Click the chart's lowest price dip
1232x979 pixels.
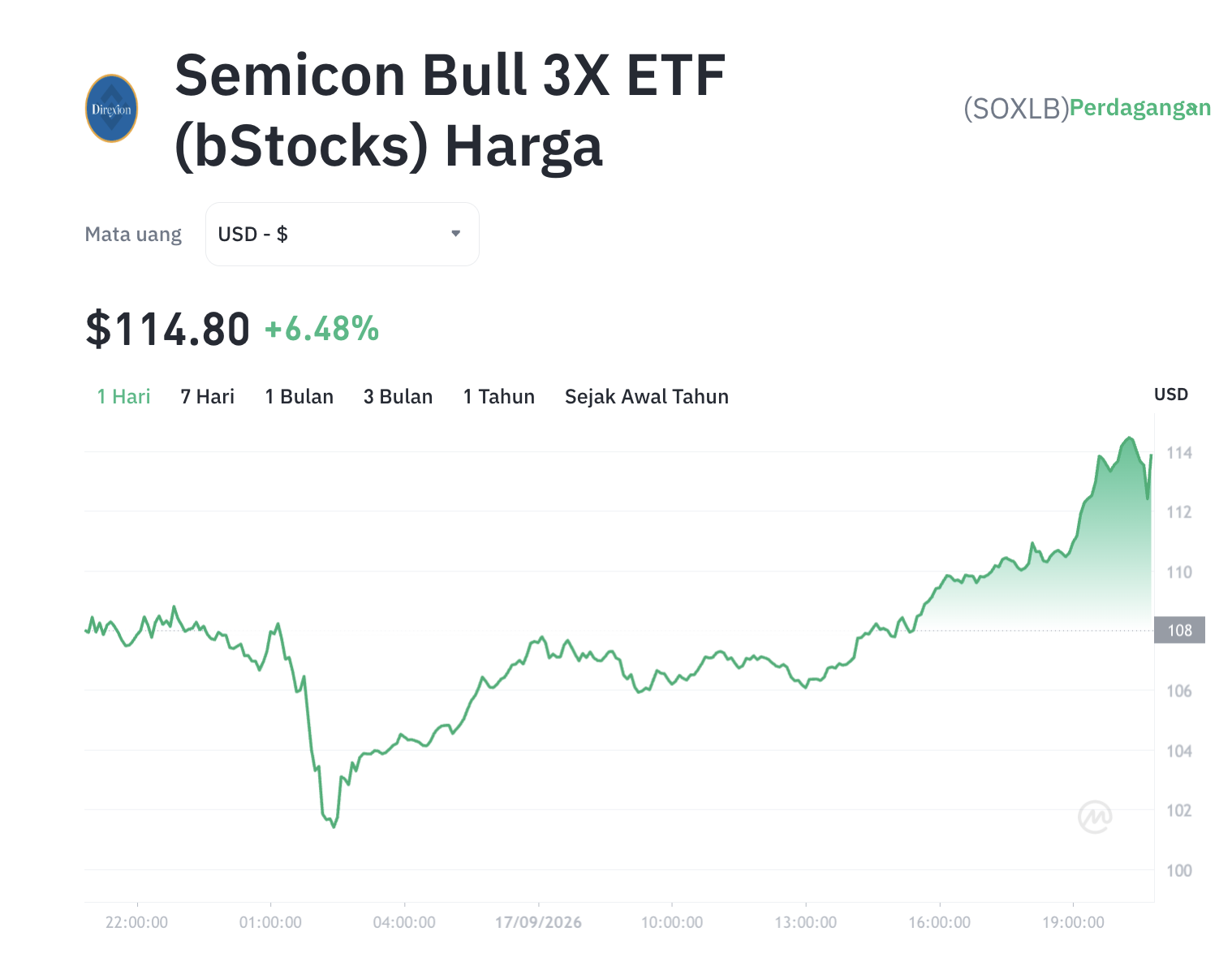pos(334,826)
